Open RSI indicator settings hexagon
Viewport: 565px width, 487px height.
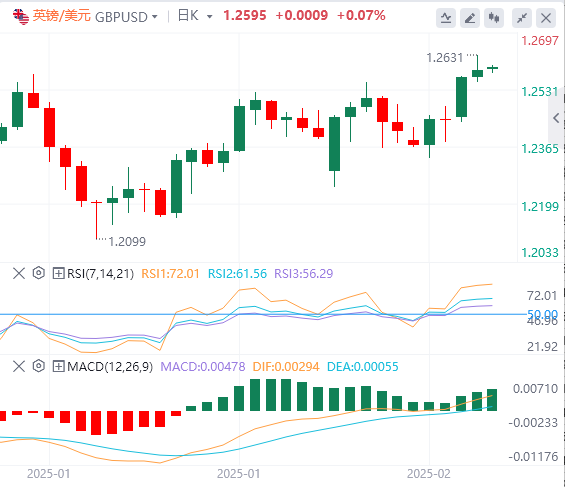click(x=39, y=273)
